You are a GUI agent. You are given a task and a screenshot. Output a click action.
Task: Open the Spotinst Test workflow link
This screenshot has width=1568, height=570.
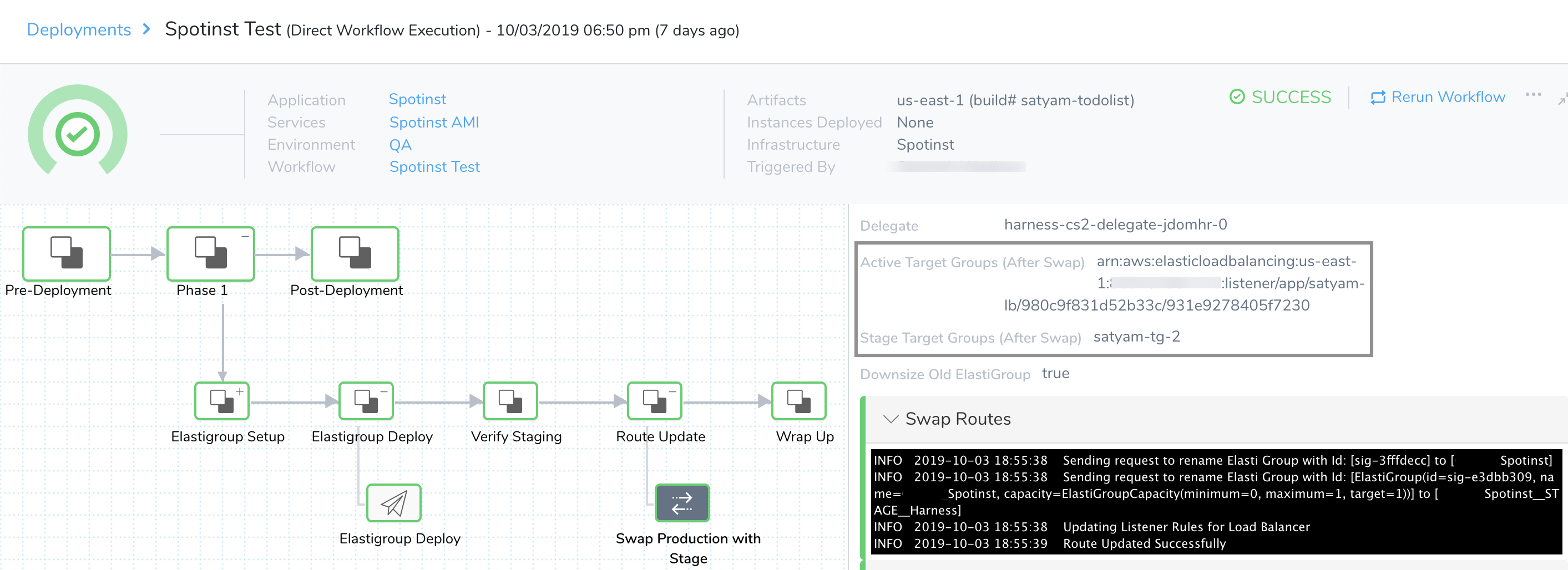click(x=434, y=167)
